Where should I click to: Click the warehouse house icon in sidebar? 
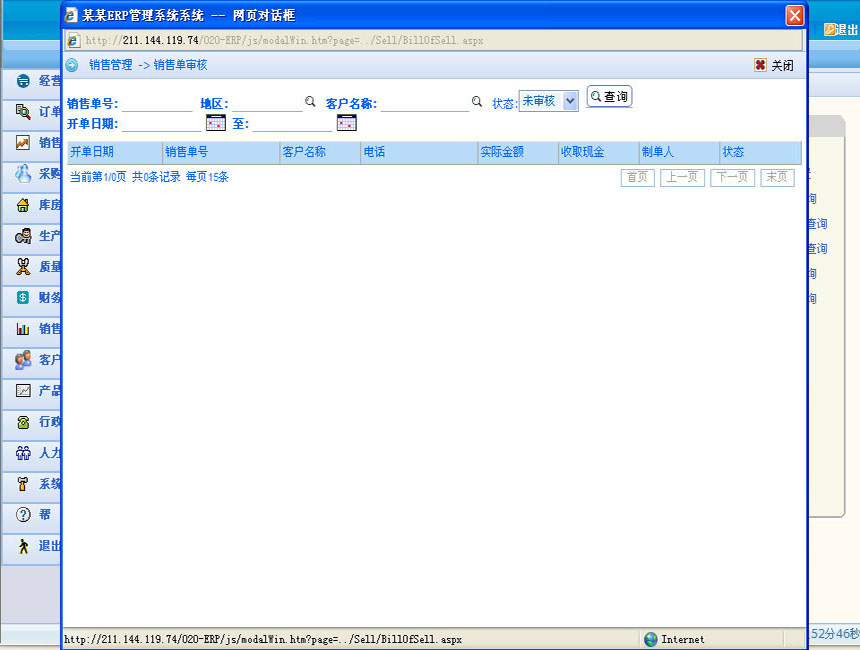[x=23, y=205]
